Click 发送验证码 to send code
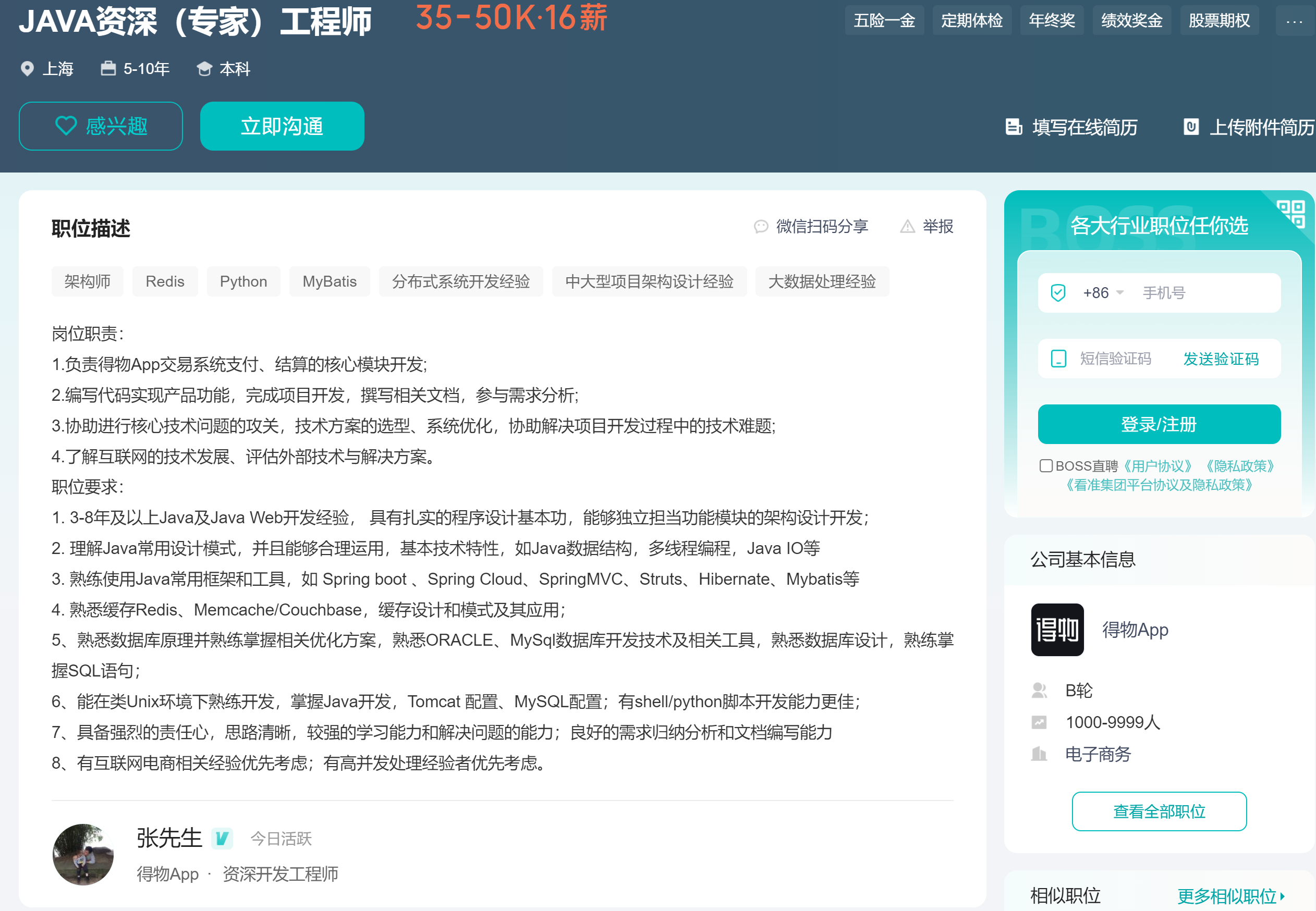 (x=1221, y=359)
